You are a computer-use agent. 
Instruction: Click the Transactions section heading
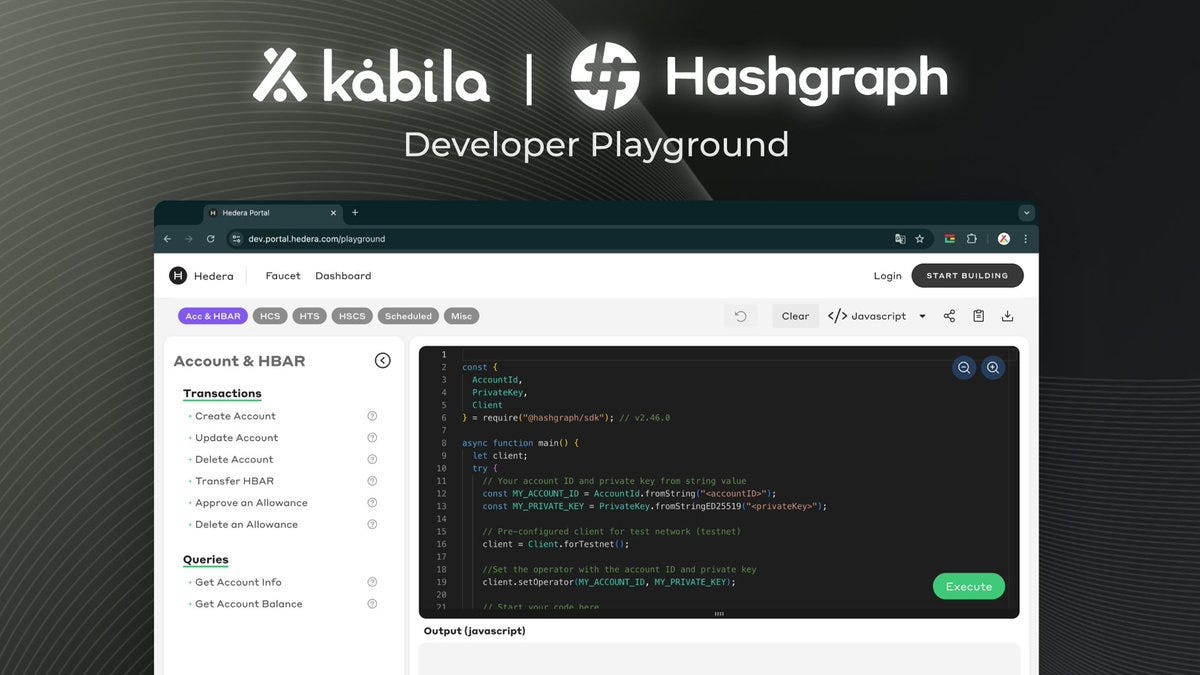click(x=222, y=394)
